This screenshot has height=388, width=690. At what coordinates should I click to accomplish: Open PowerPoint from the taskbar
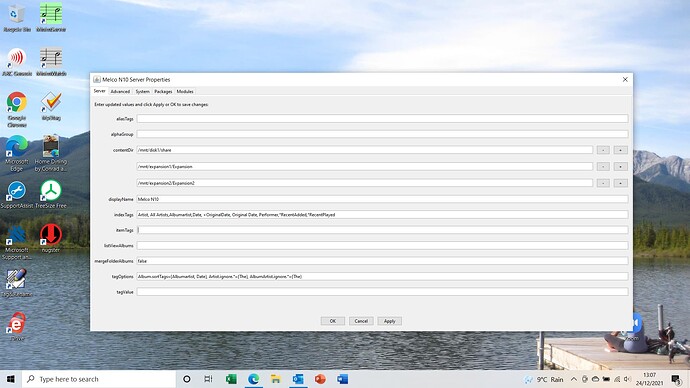click(320, 379)
